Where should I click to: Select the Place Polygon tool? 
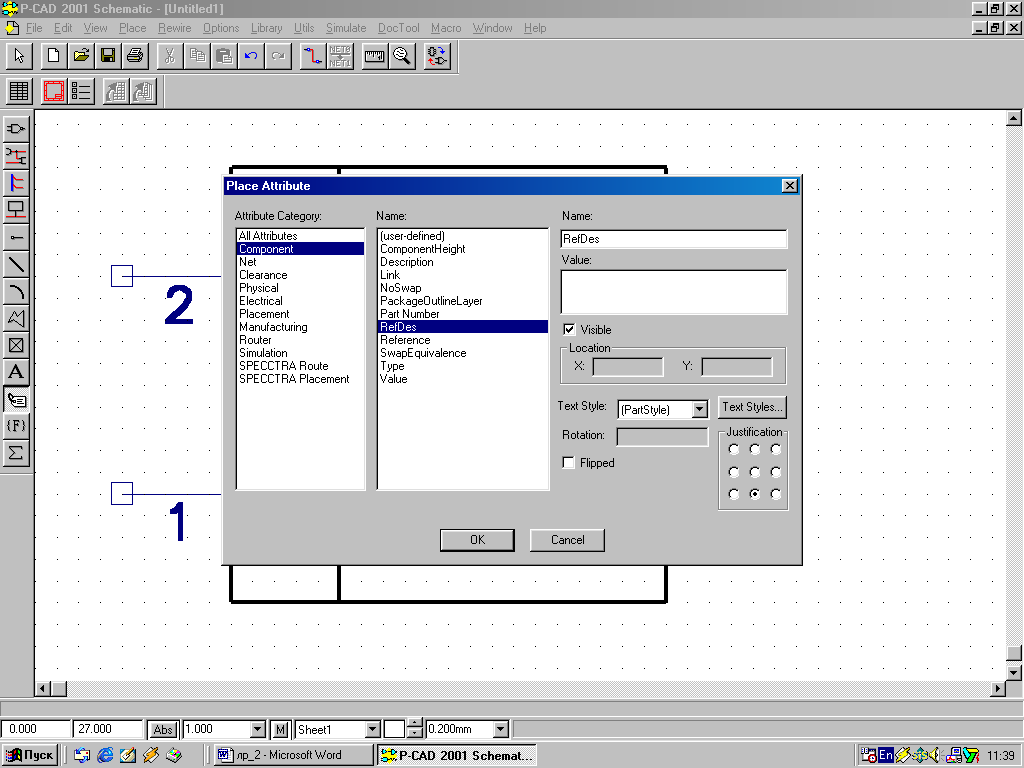pyautogui.click(x=16, y=318)
